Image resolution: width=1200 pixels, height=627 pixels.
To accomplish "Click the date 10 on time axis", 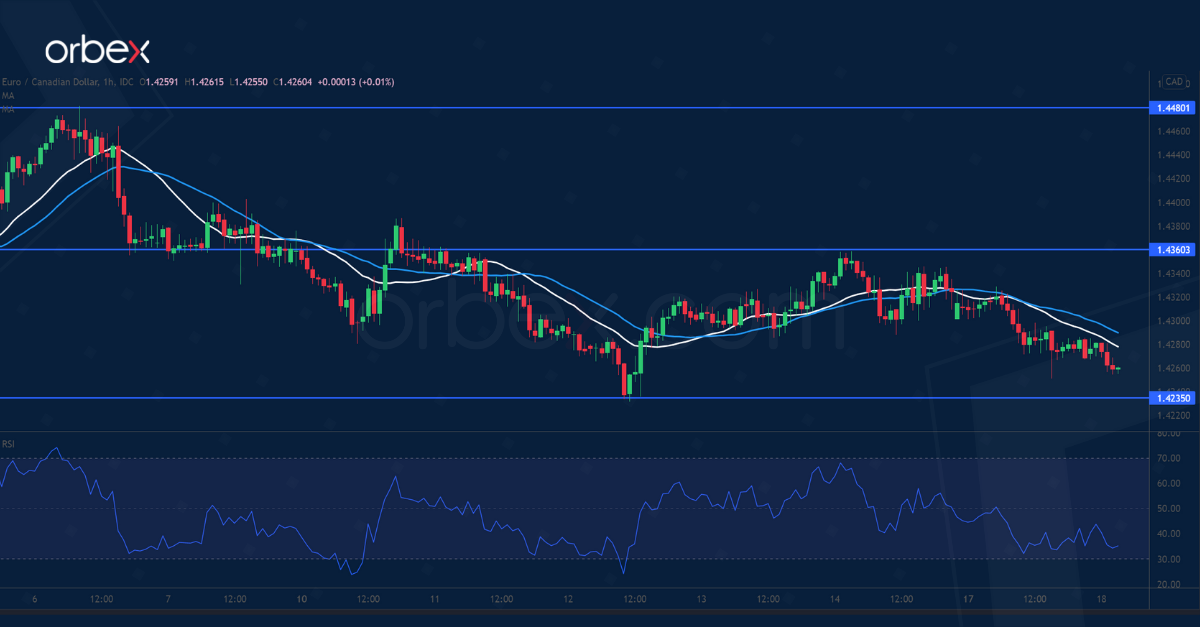I will [301, 599].
